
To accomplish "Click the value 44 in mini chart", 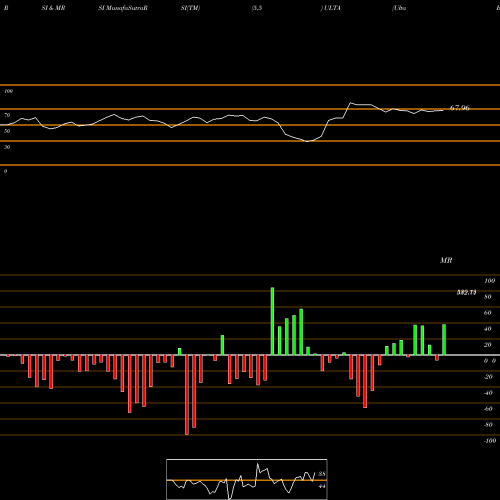I will pos(322,486).
